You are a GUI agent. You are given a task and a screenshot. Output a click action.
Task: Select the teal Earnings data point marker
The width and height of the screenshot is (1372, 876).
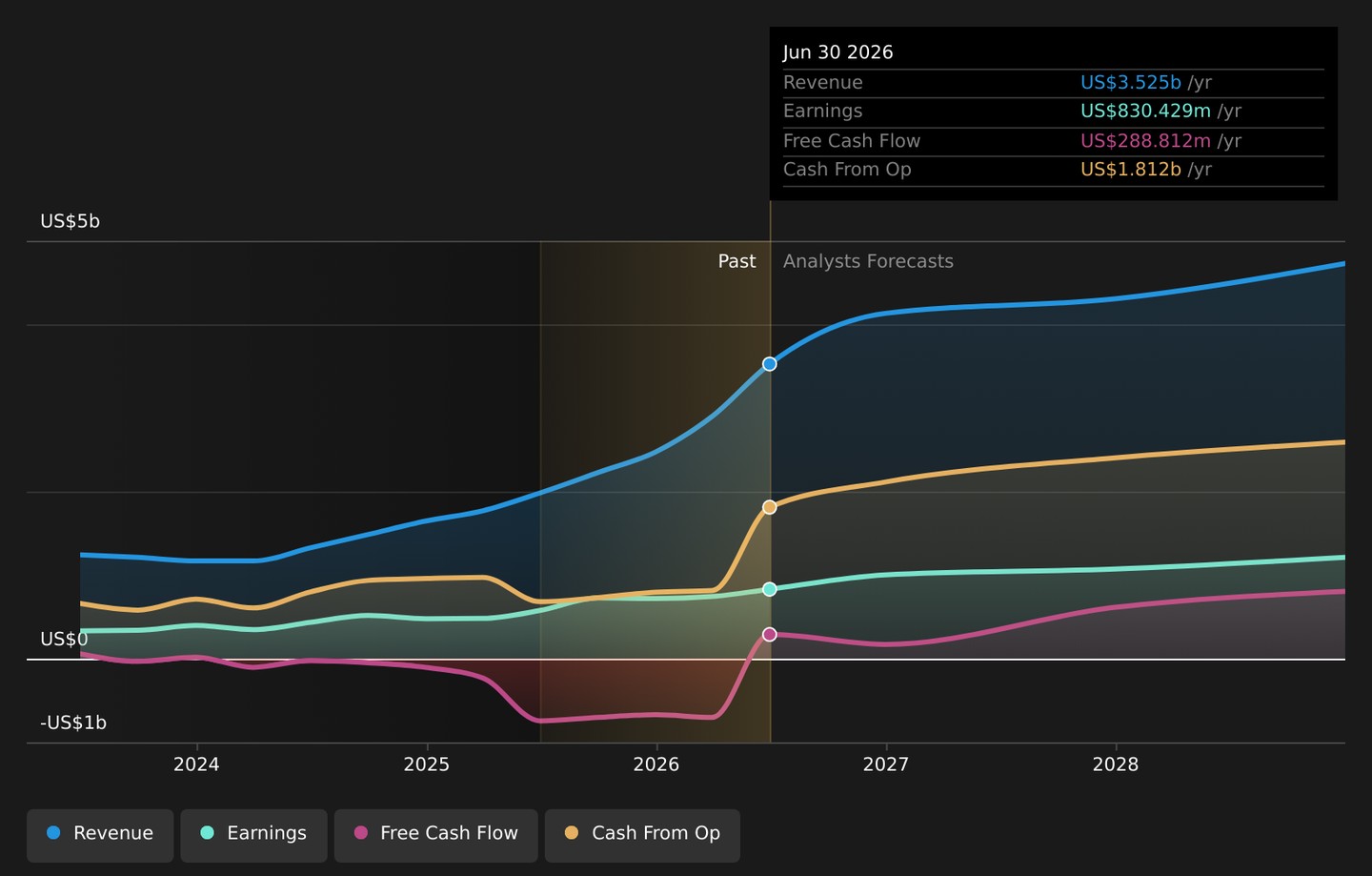click(x=770, y=589)
